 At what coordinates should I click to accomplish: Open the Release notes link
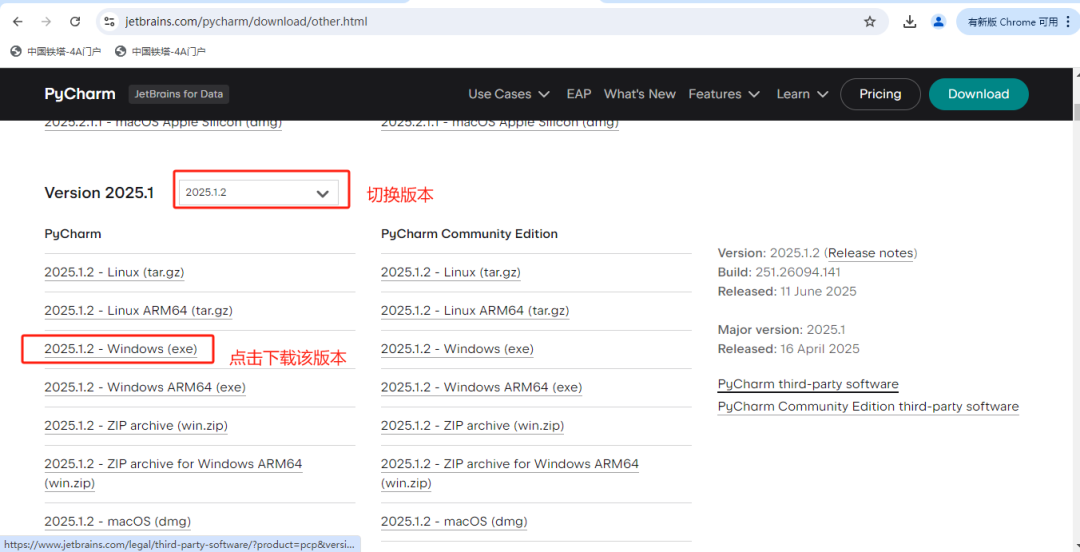pos(871,253)
